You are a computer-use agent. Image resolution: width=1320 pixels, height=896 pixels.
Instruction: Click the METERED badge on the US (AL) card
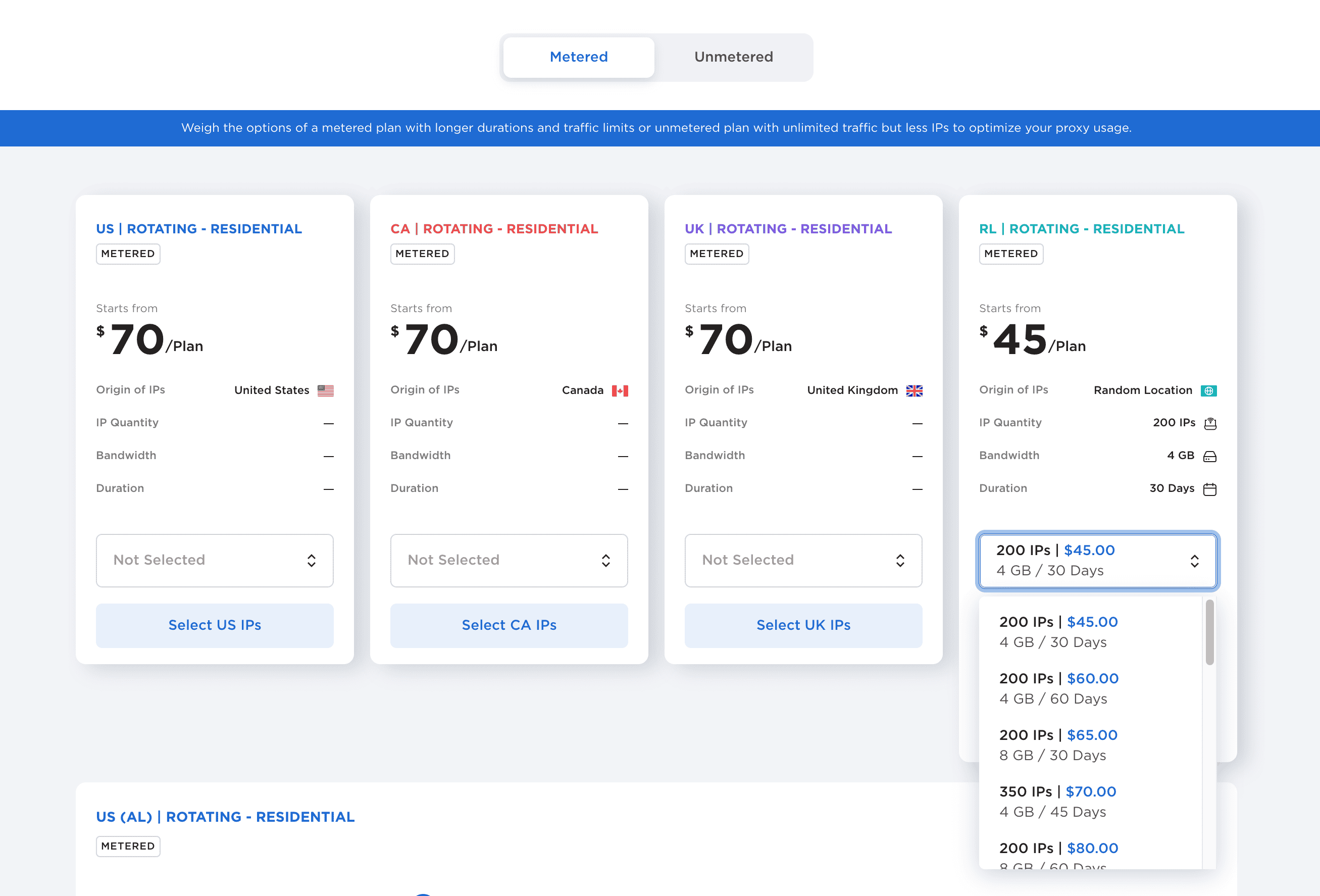pos(128,847)
